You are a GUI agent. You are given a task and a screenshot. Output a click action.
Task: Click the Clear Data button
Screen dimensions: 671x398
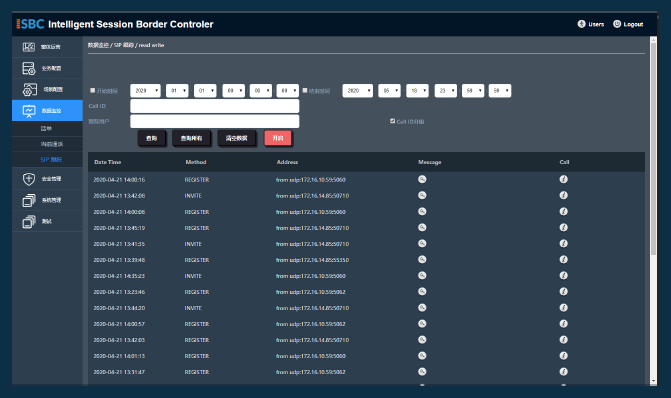237,138
